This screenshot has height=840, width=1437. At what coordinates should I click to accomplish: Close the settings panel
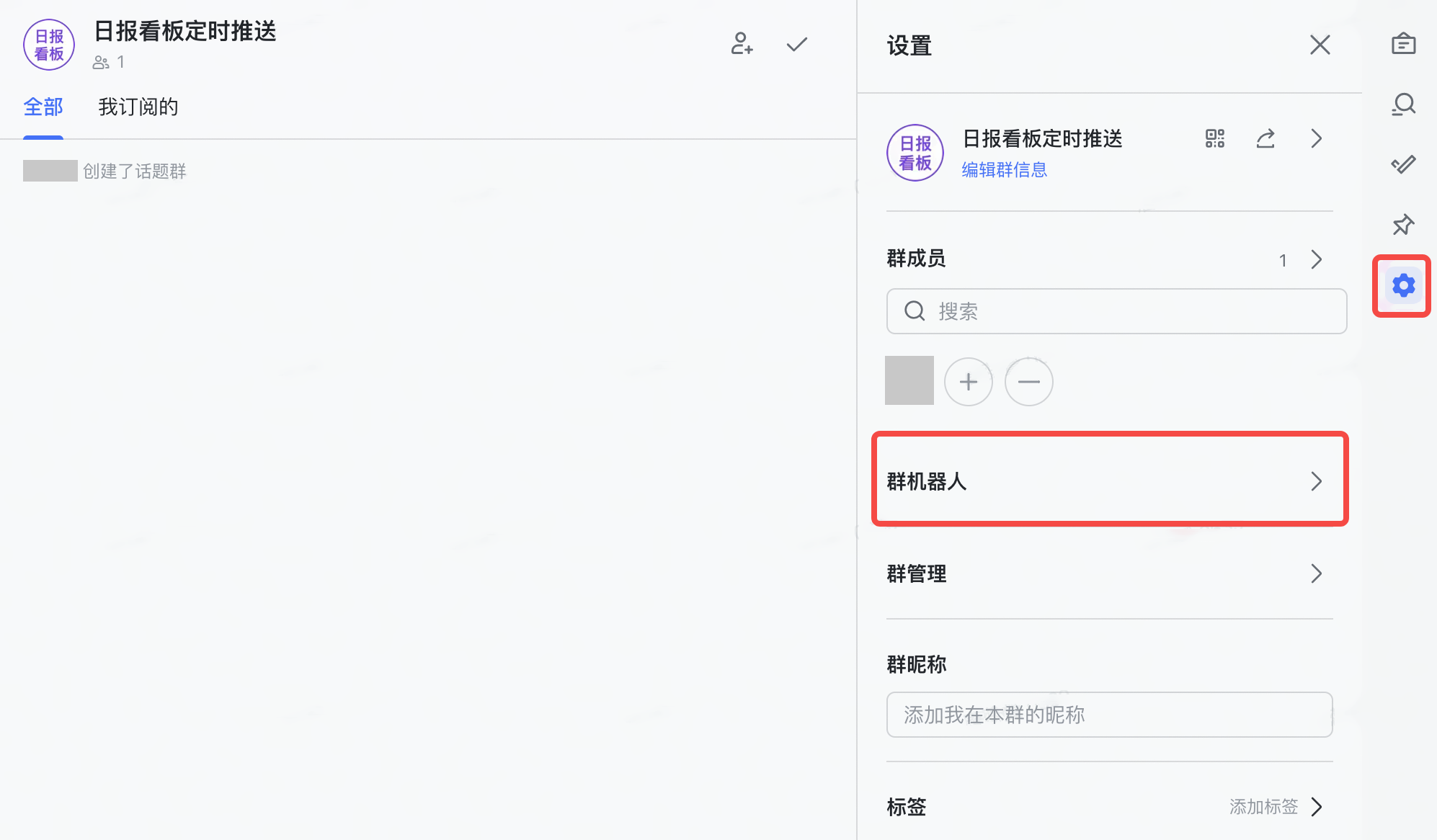pyautogui.click(x=1320, y=45)
